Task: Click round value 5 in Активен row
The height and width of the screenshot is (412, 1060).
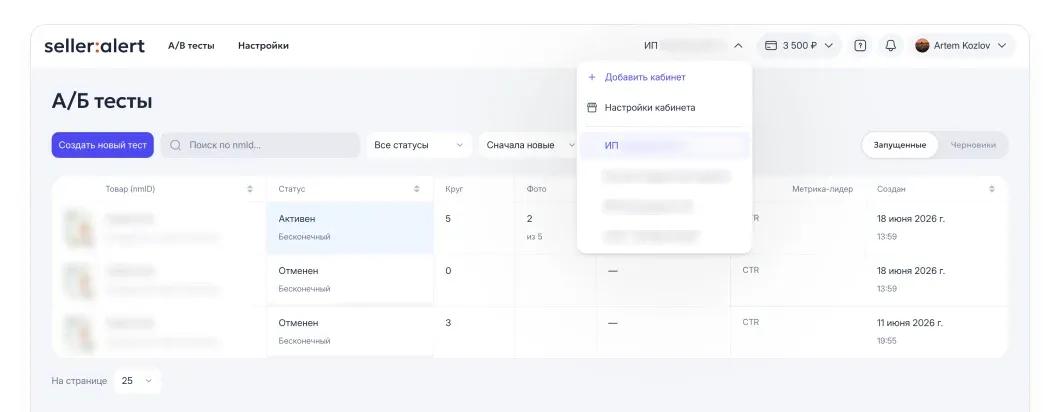Action: tap(448, 219)
